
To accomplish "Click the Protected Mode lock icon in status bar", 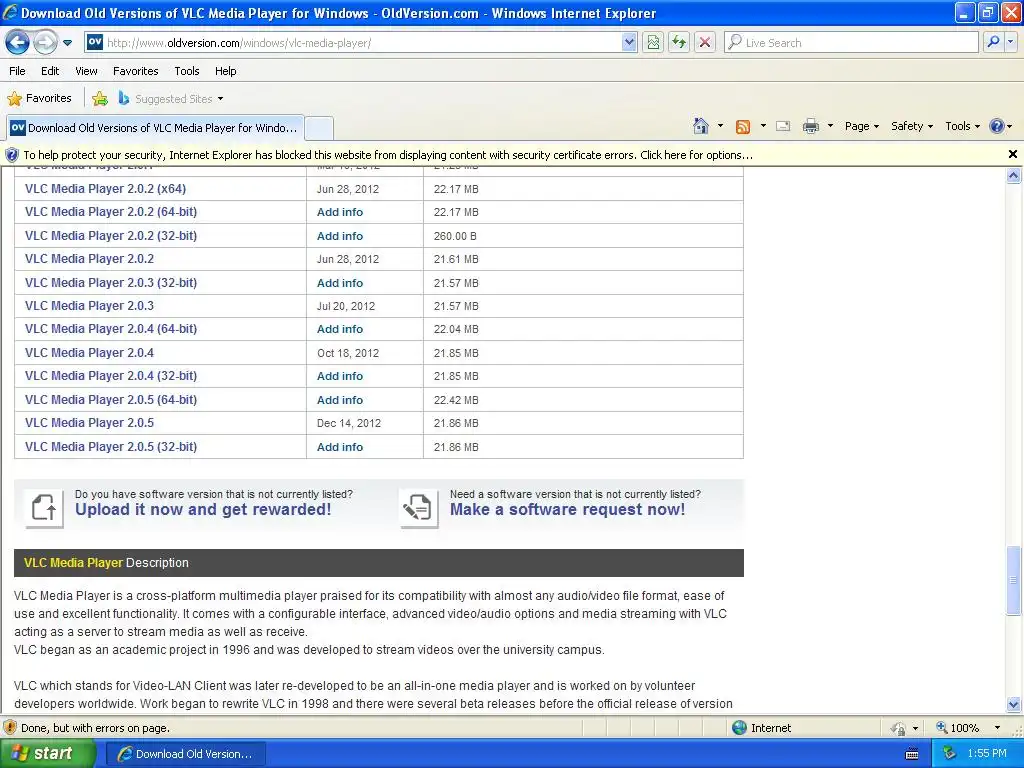I will 899,728.
